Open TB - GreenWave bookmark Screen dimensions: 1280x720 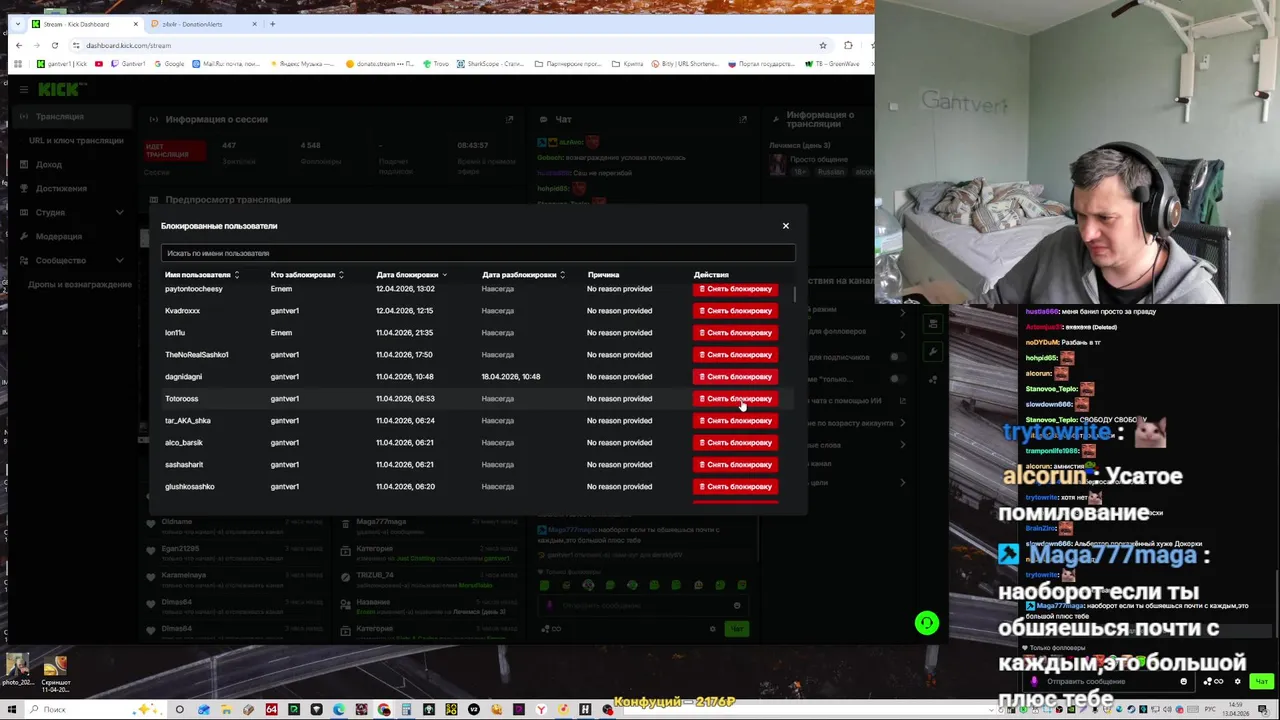click(833, 64)
